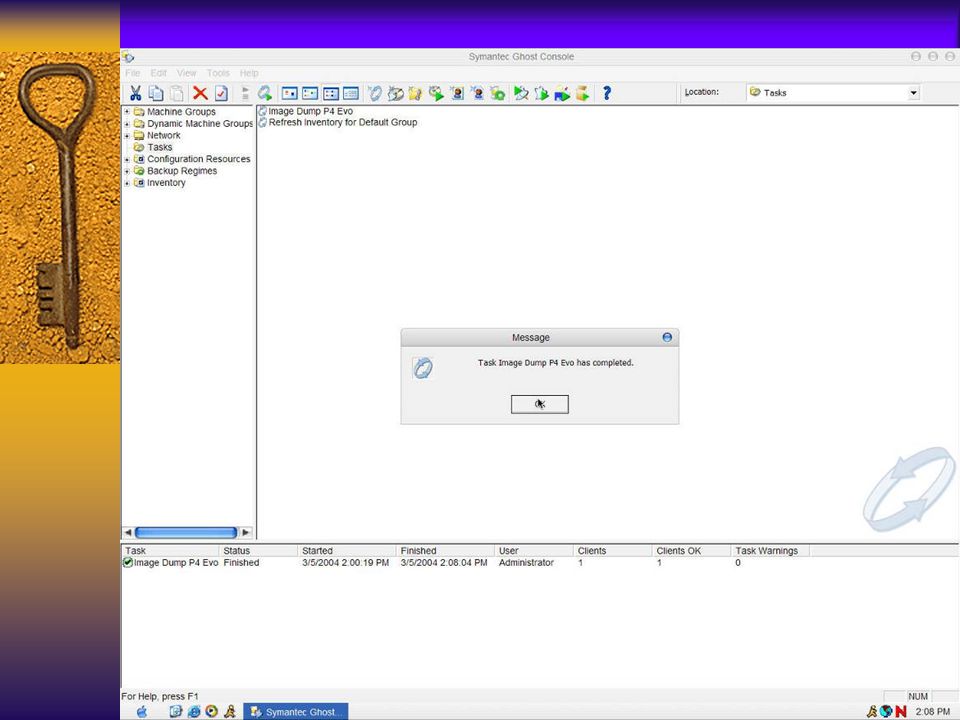Sort by the Status column header
This screenshot has width=960, height=720.
[x=258, y=550]
